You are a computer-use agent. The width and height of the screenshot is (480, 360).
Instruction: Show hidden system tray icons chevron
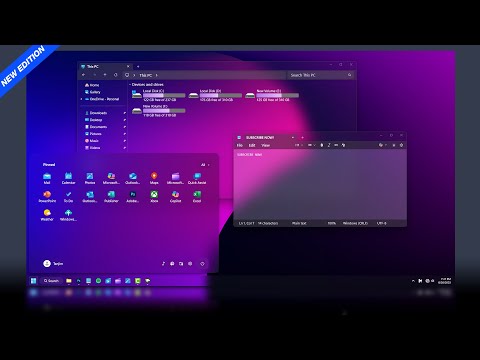pyautogui.click(x=413, y=281)
